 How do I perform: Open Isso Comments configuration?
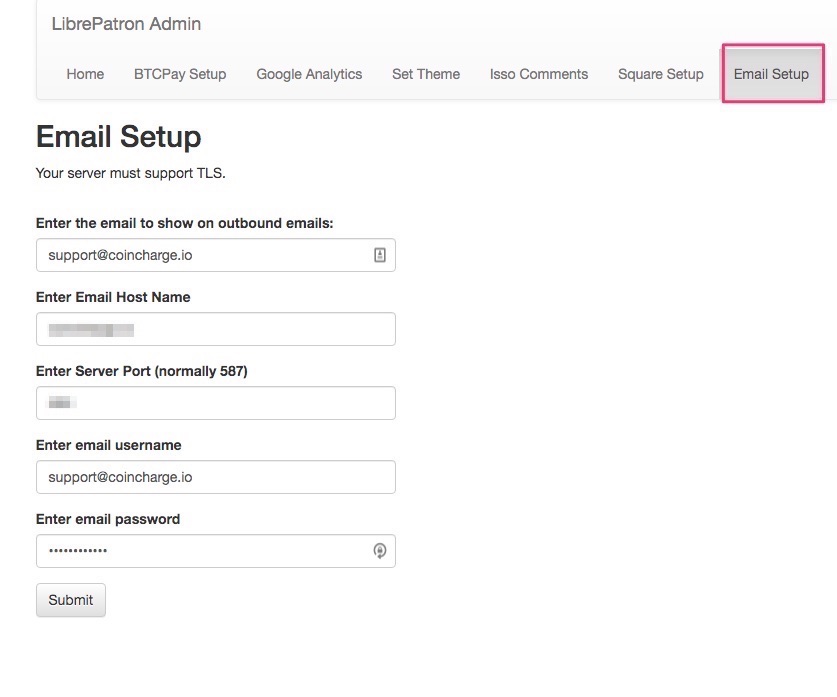pos(539,74)
